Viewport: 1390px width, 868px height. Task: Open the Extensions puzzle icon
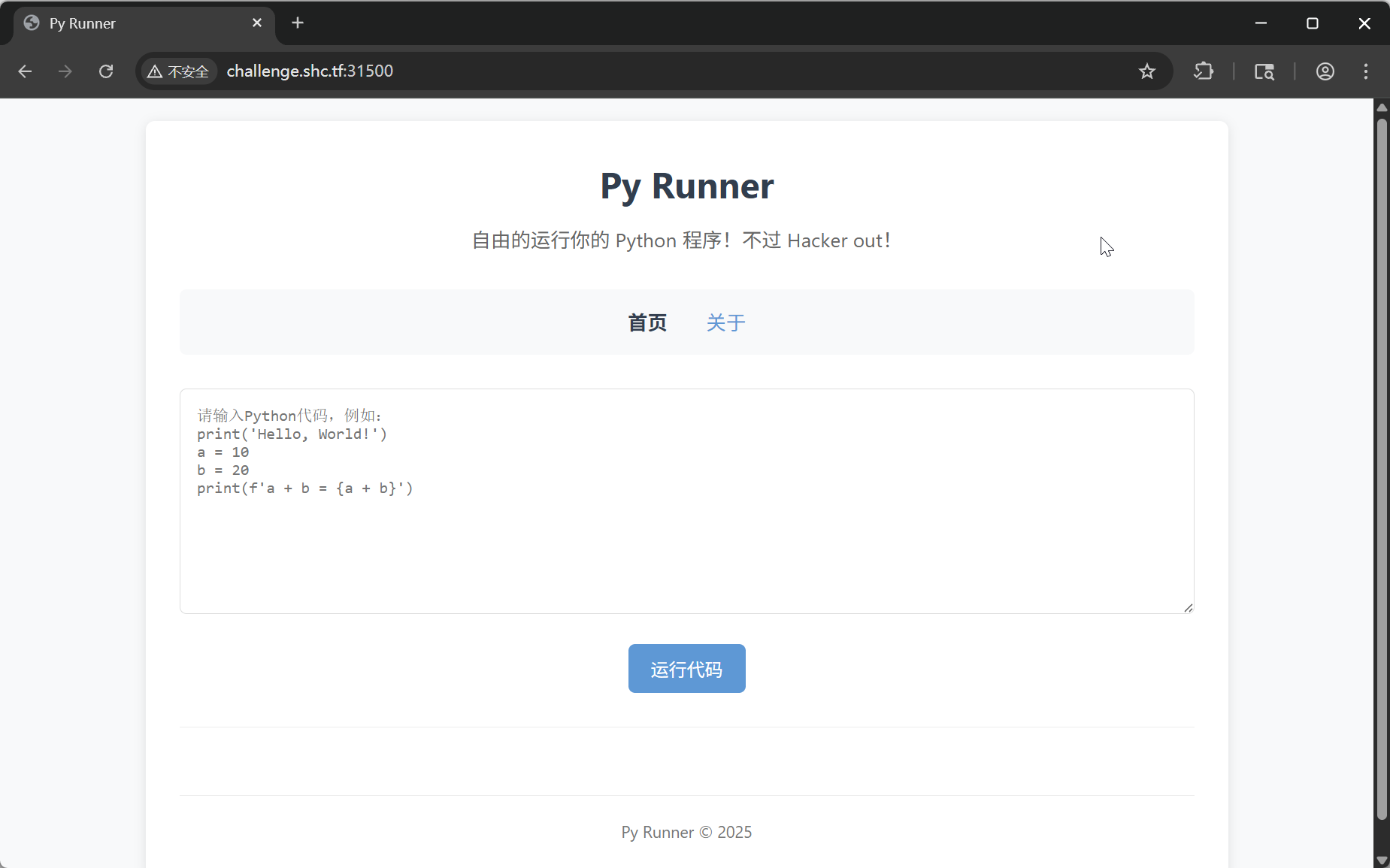point(1204,71)
